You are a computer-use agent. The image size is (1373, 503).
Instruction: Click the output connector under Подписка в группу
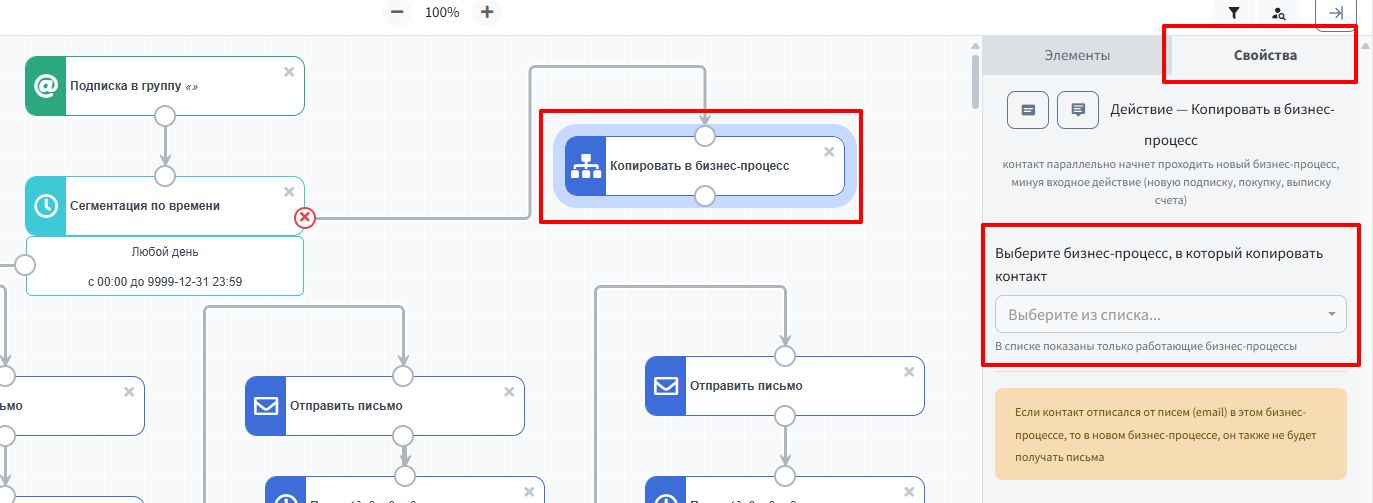coord(165,116)
